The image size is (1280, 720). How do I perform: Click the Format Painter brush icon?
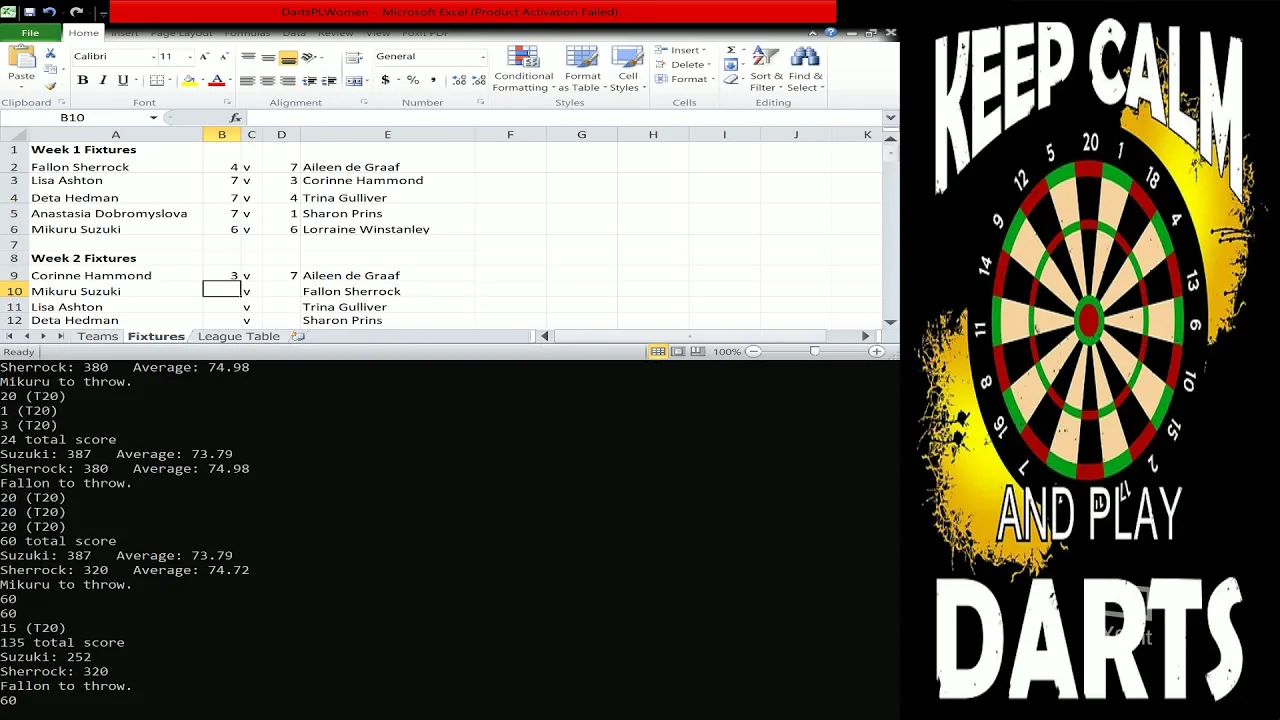pyautogui.click(x=50, y=86)
